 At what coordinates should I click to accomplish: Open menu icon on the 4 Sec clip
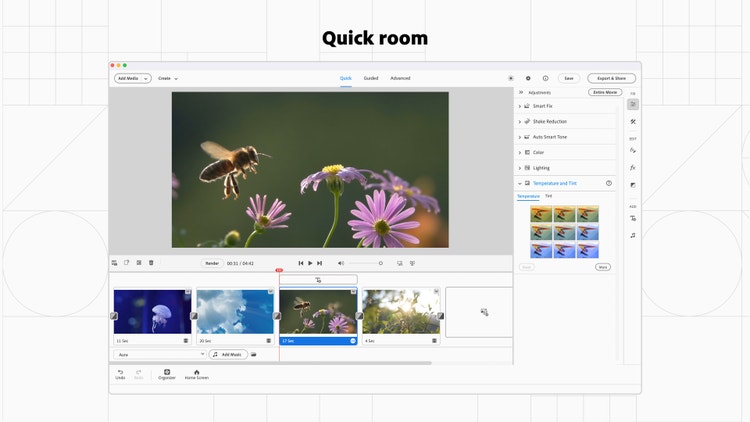pos(434,341)
